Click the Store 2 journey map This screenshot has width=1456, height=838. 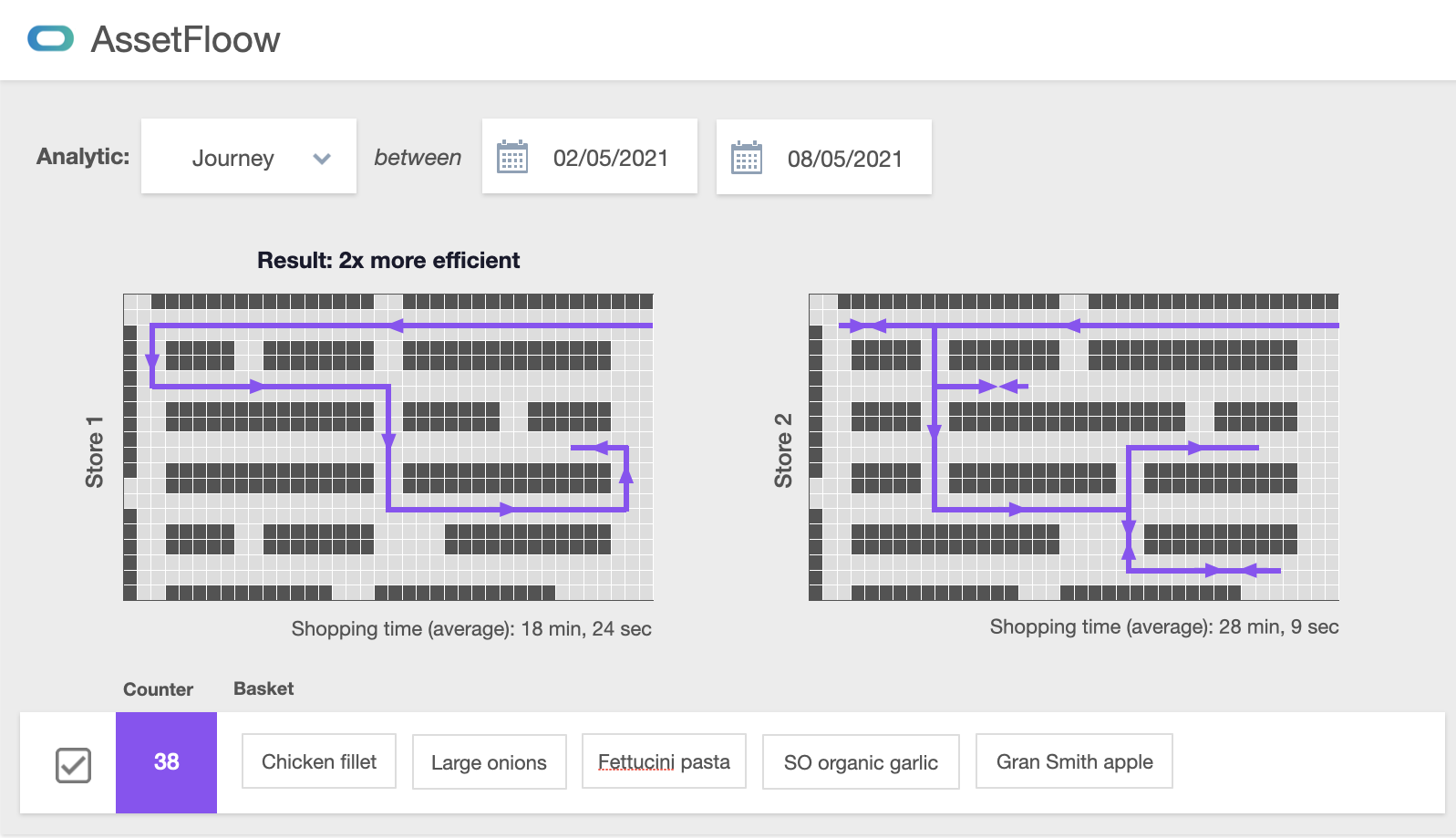pyautogui.click(x=1073, y=447)
